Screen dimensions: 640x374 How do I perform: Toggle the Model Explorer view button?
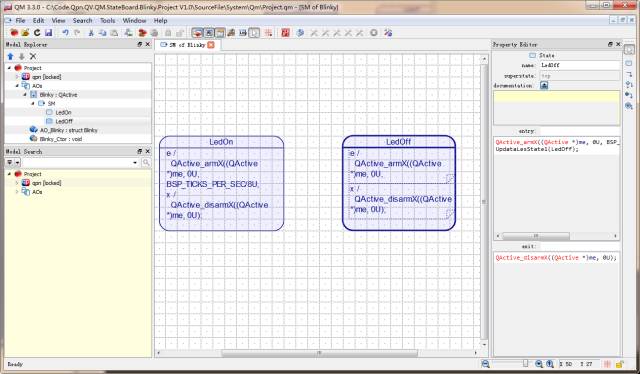tap(197, 33)
